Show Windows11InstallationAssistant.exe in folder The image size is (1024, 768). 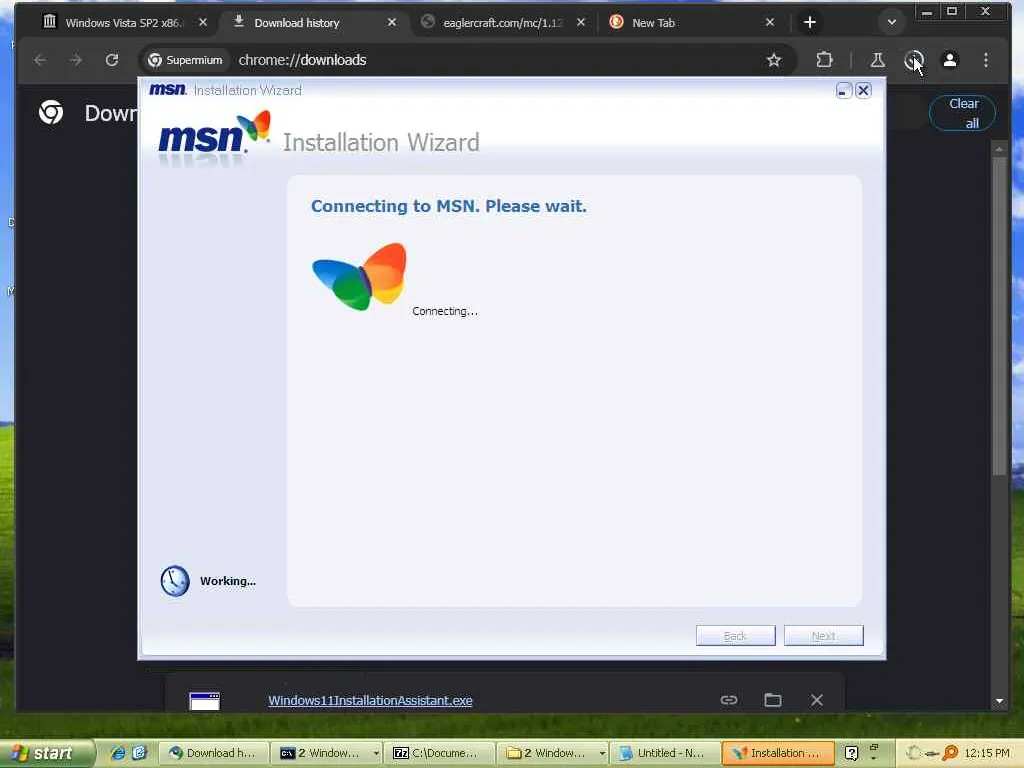773,700
